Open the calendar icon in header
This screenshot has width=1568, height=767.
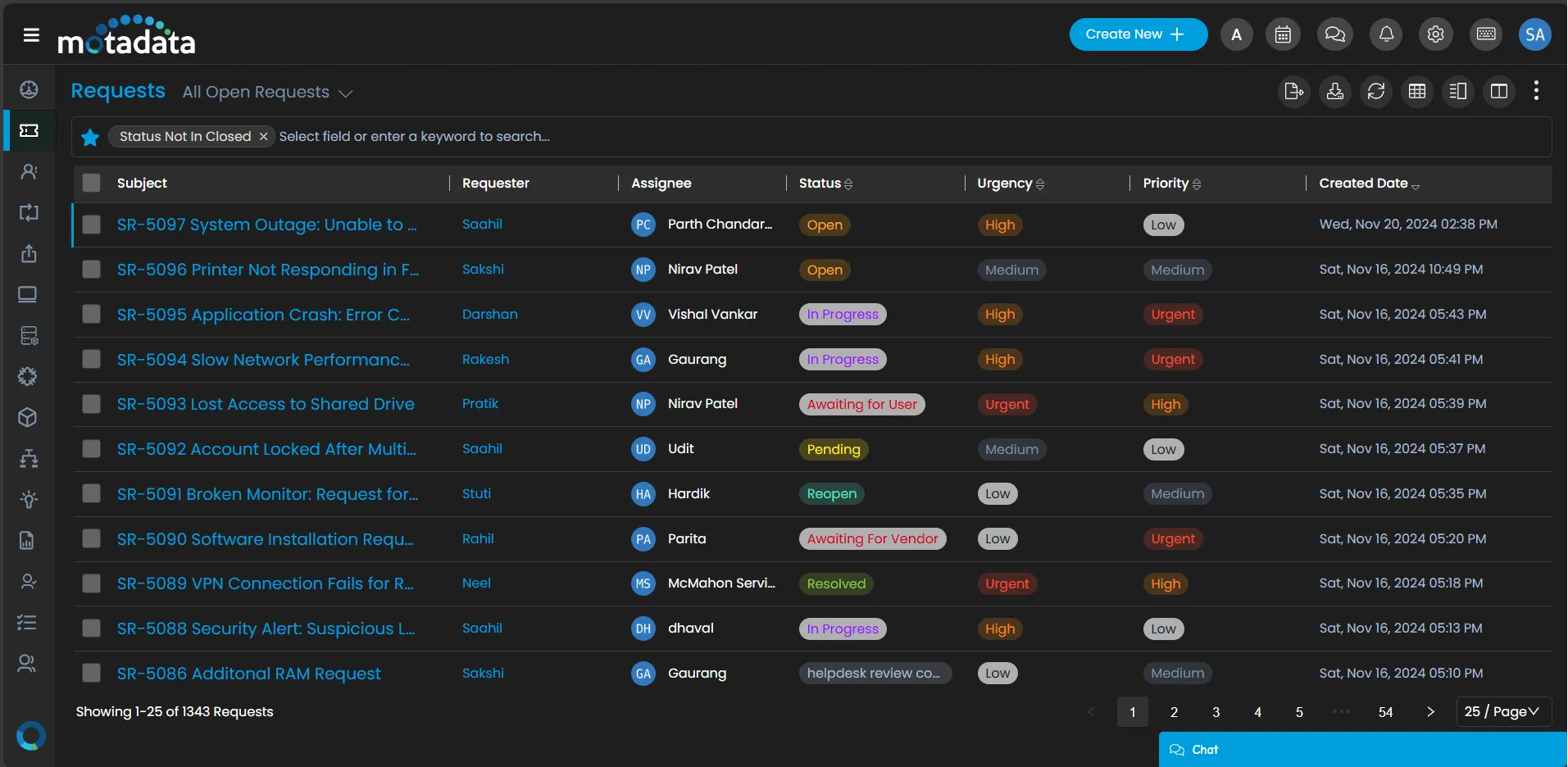coord(1283,34)
